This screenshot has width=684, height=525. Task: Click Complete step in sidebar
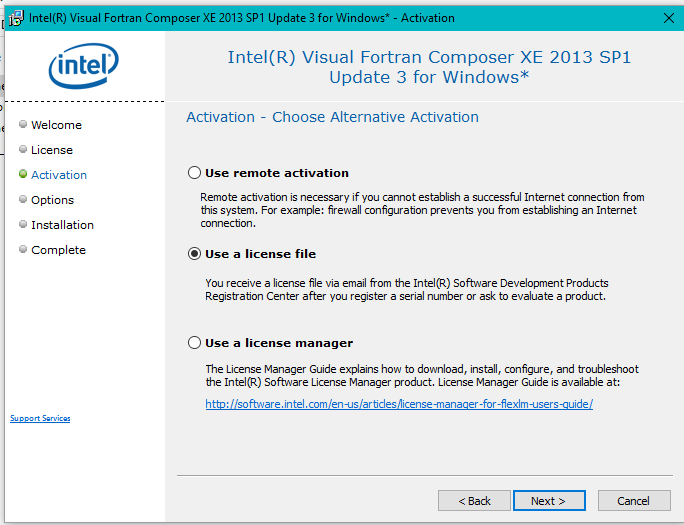coord(58,250)
